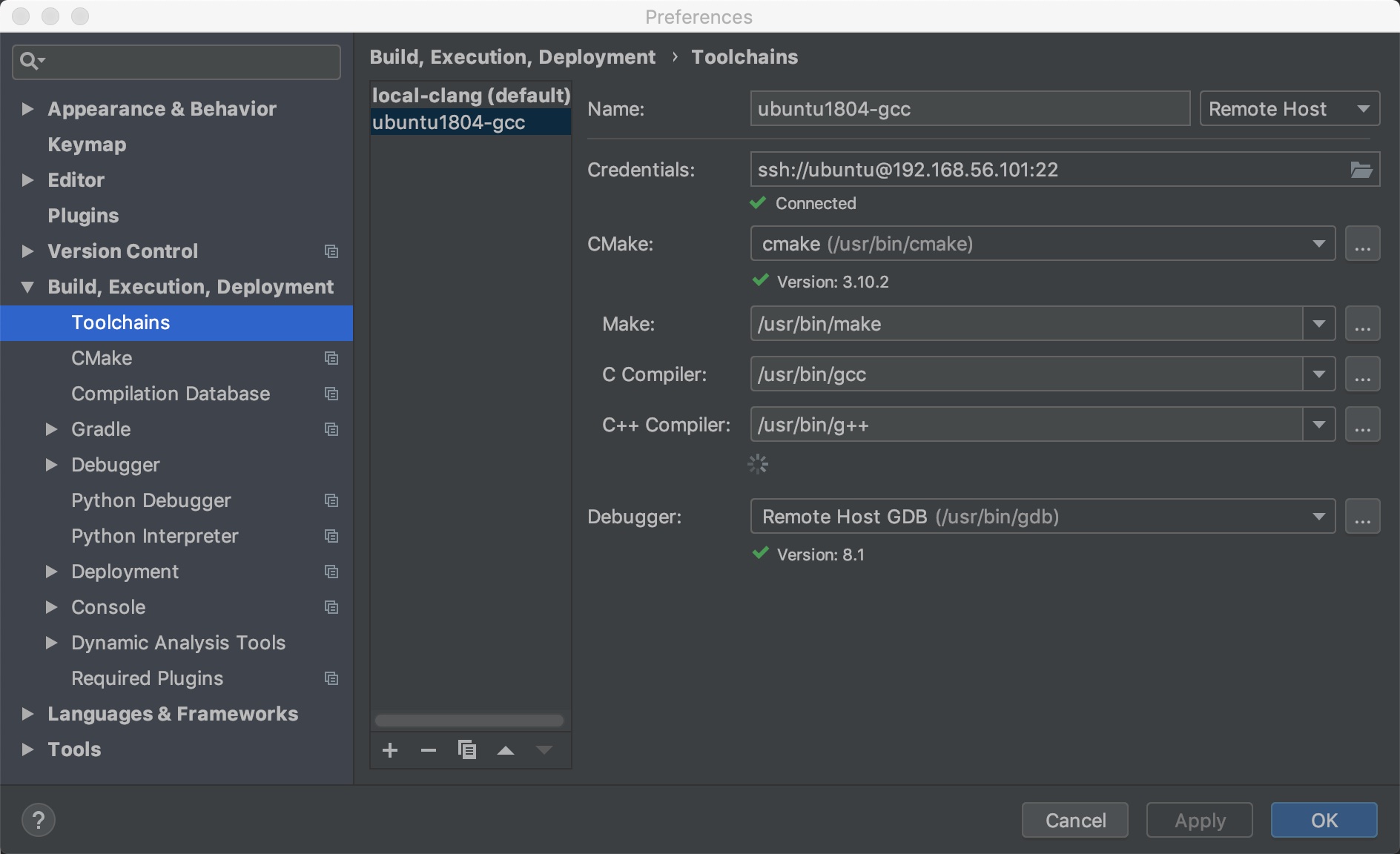Expand the Appearance & Behavior section

(28, 109)
